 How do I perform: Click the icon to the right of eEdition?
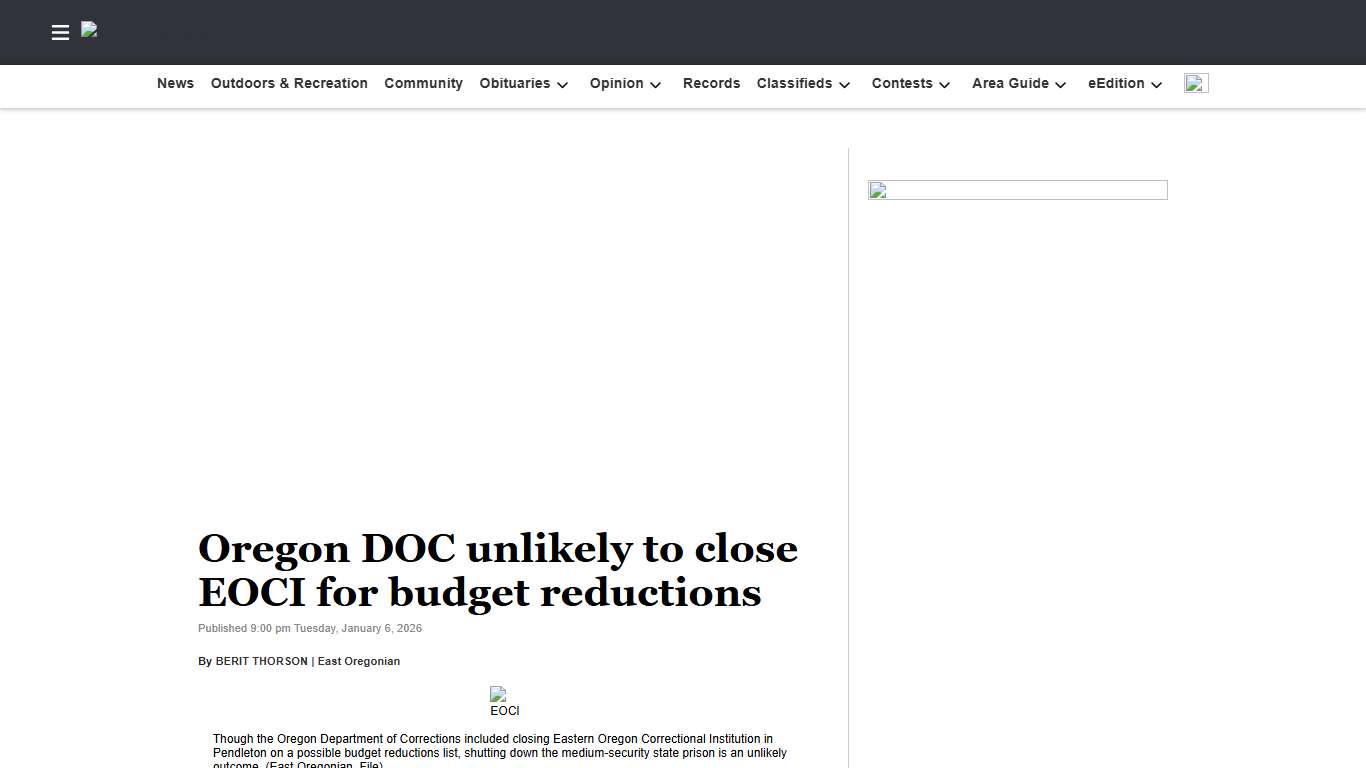click(x=1196, y=83)
